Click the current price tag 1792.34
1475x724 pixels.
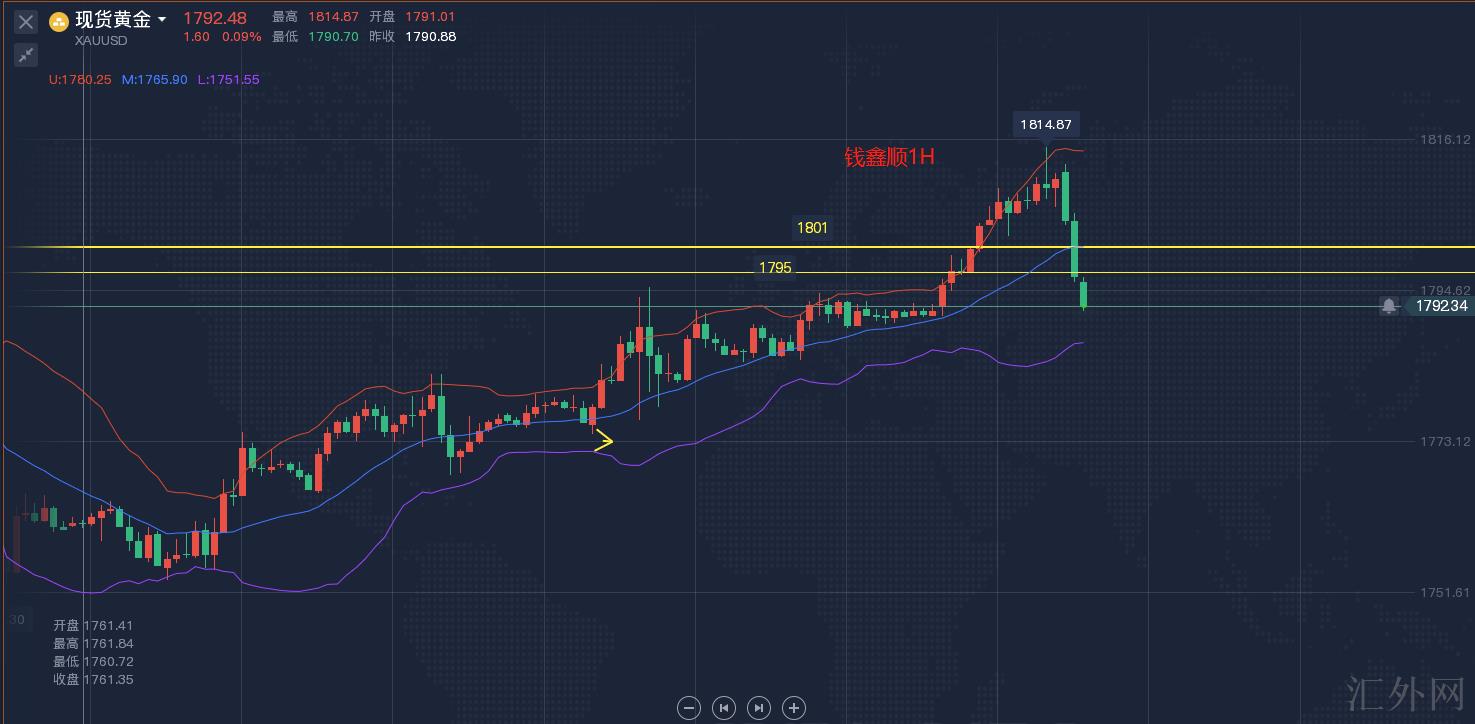(1441, 306)
